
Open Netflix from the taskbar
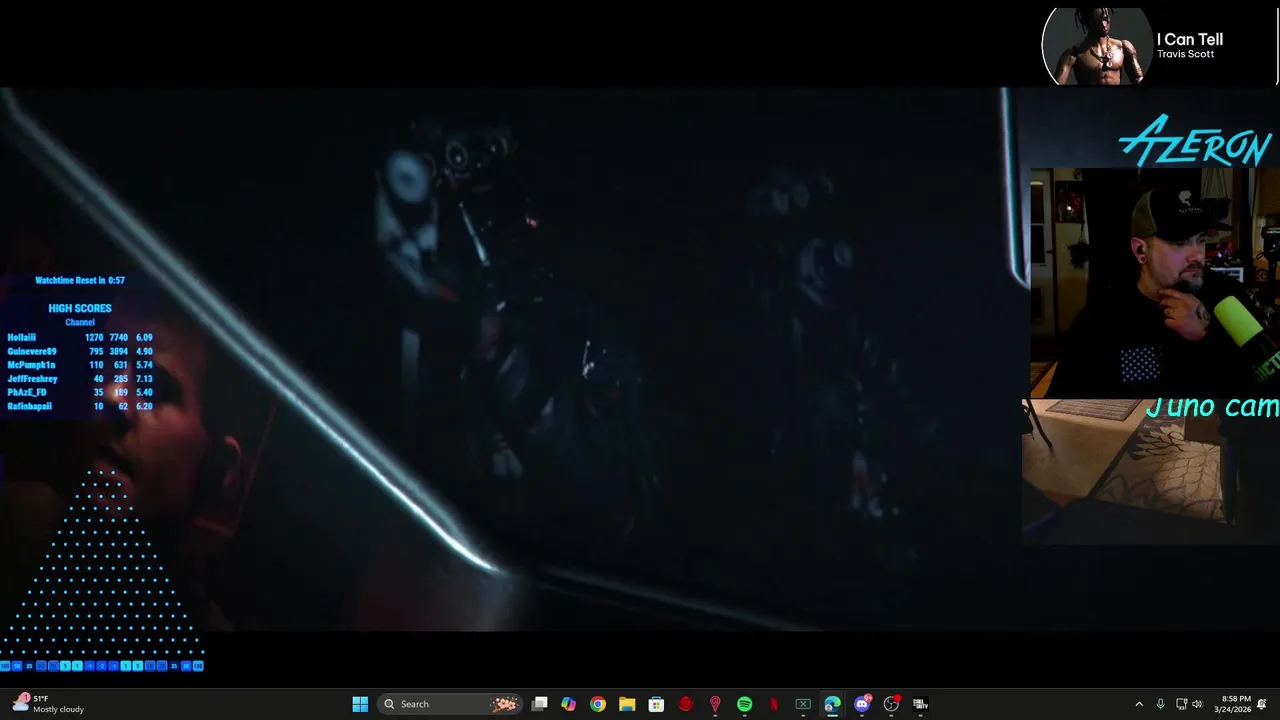774,704
